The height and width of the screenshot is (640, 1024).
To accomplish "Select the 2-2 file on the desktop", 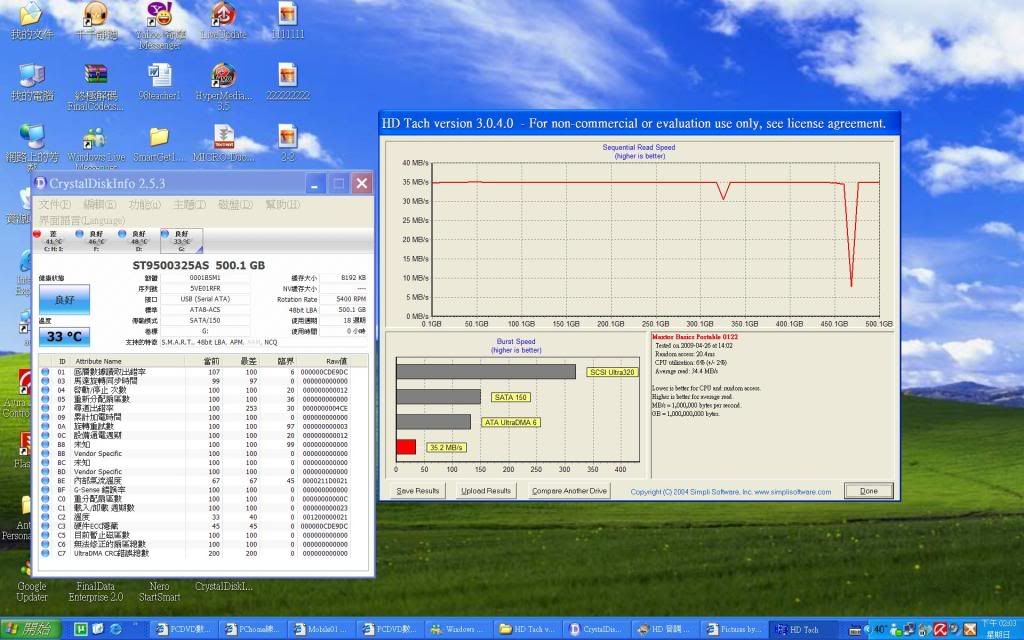I will coord(287,144).
